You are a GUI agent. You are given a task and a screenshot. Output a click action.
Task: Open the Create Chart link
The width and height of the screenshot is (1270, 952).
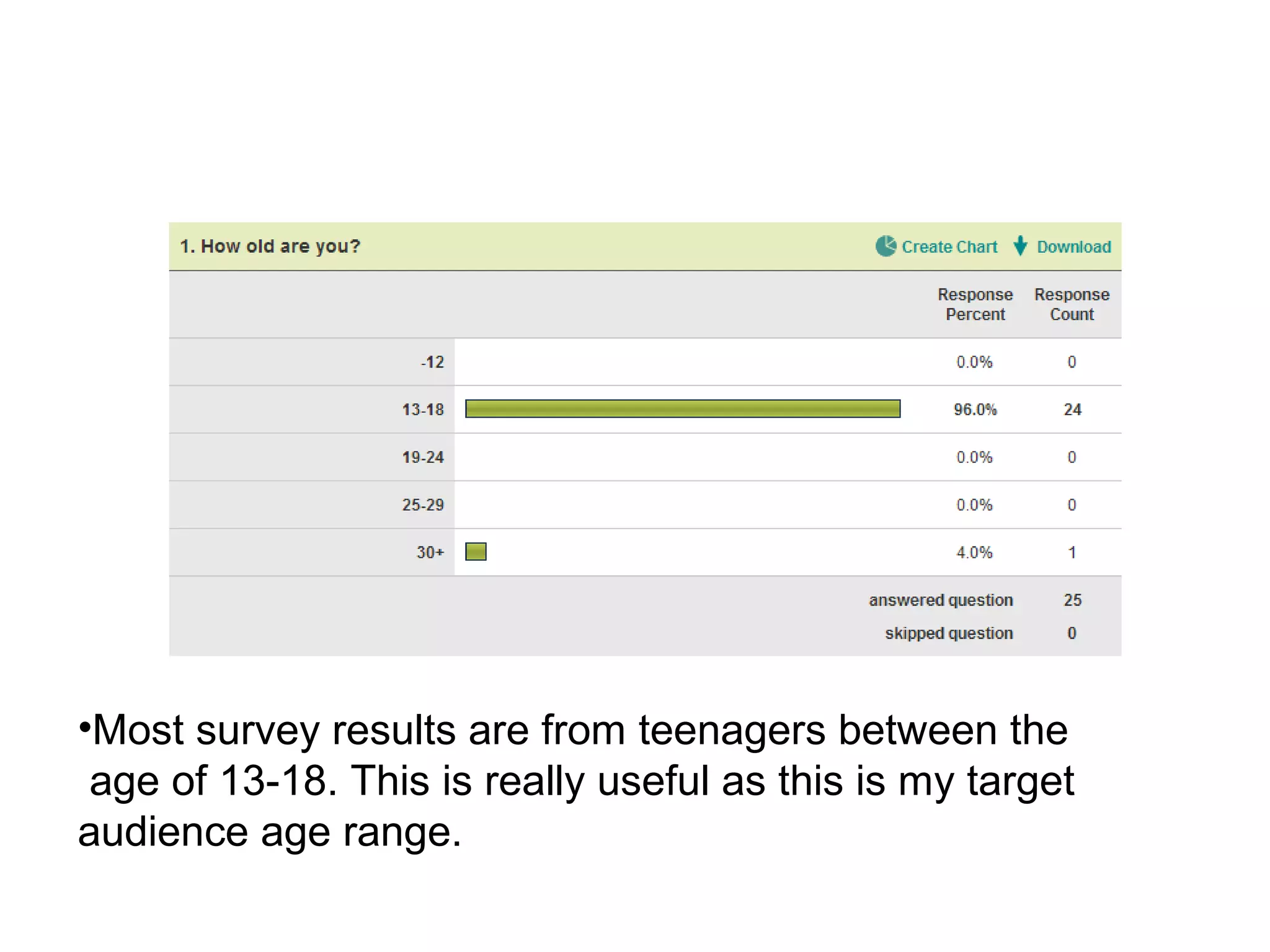coord(949,247)
